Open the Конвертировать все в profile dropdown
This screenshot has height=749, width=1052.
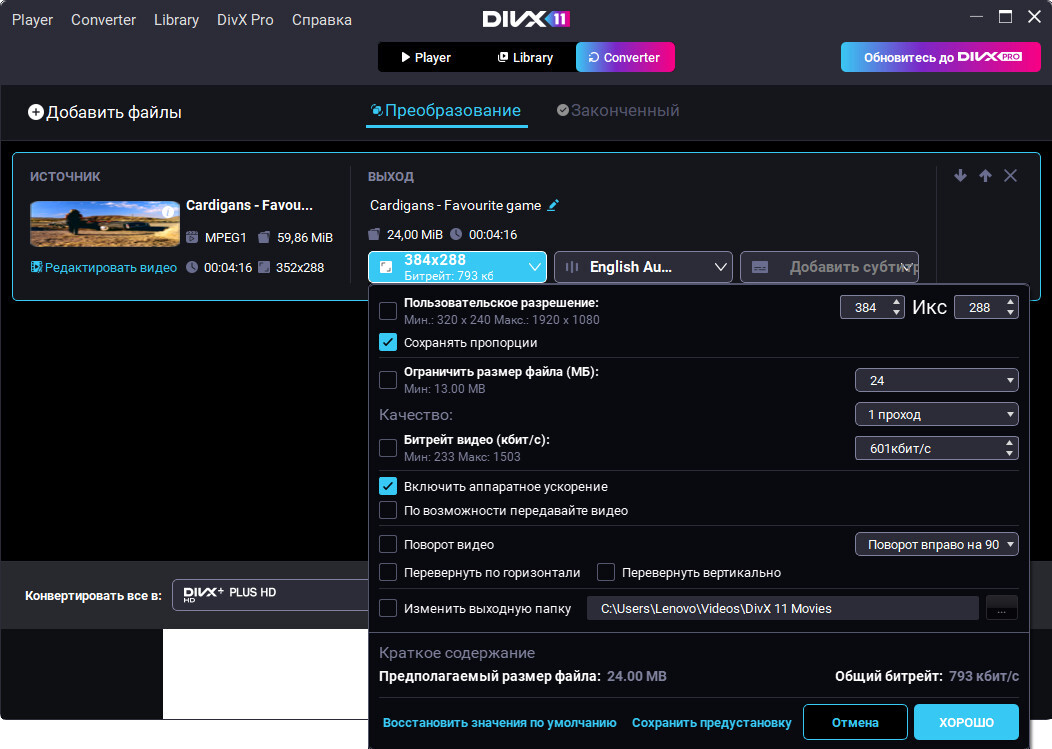coord(270,595)
